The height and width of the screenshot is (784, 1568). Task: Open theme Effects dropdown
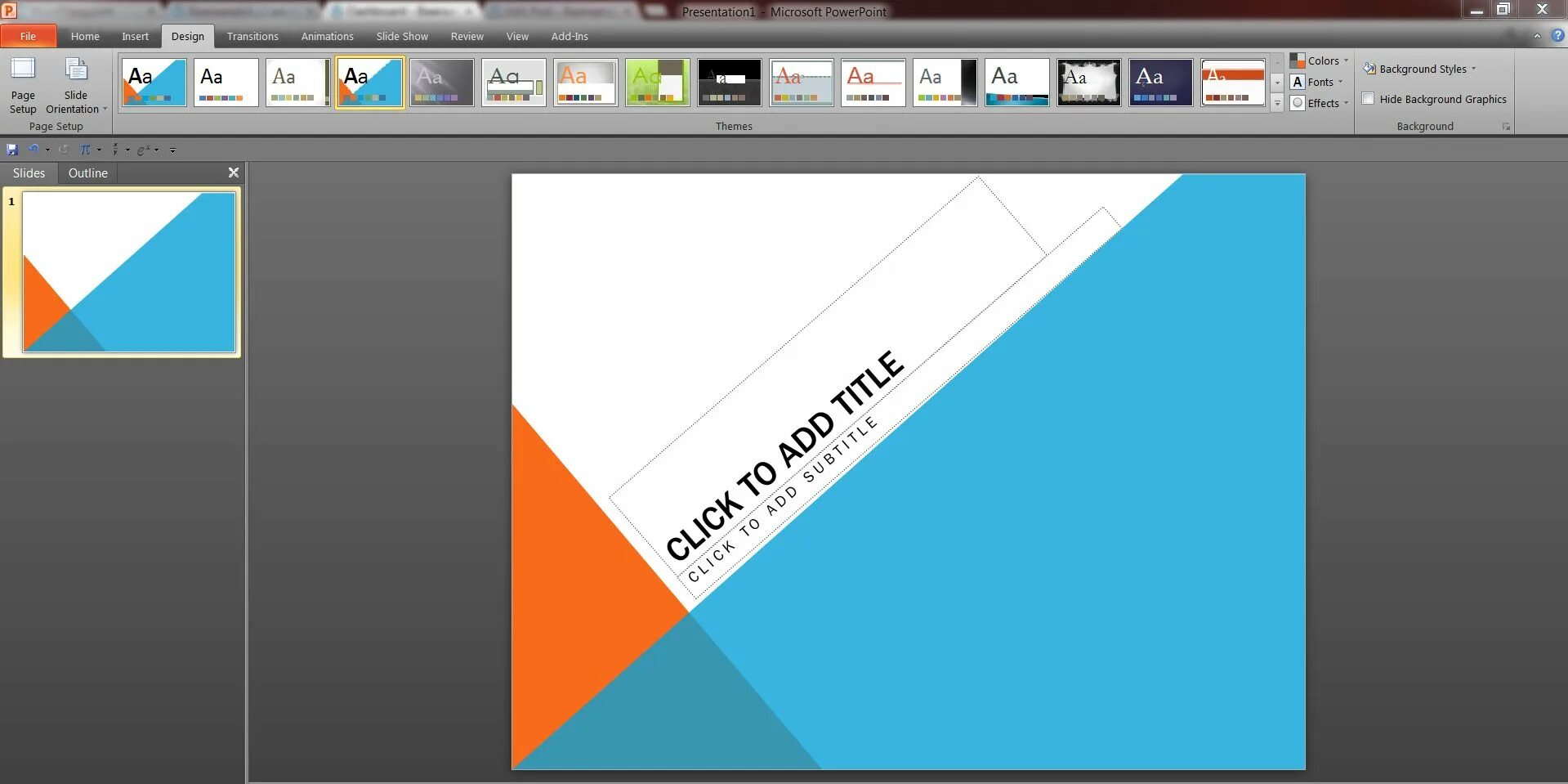pyautogui.click(x=1319, y=103)
